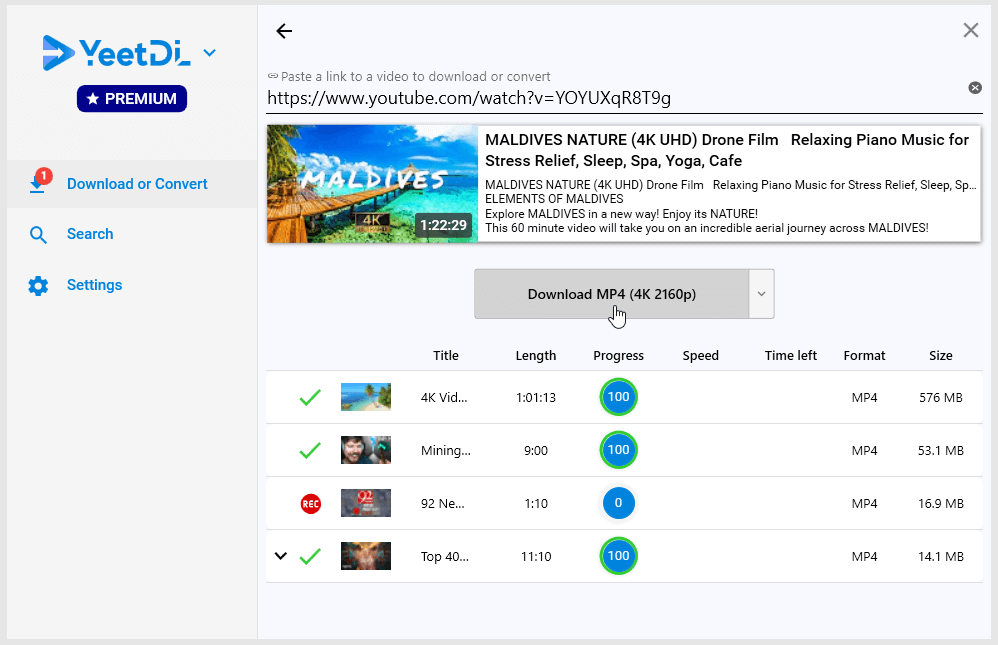Select the '4K Vid...' title
The width and height of the screenshot is (998, 645).
(x=444, y=397)
